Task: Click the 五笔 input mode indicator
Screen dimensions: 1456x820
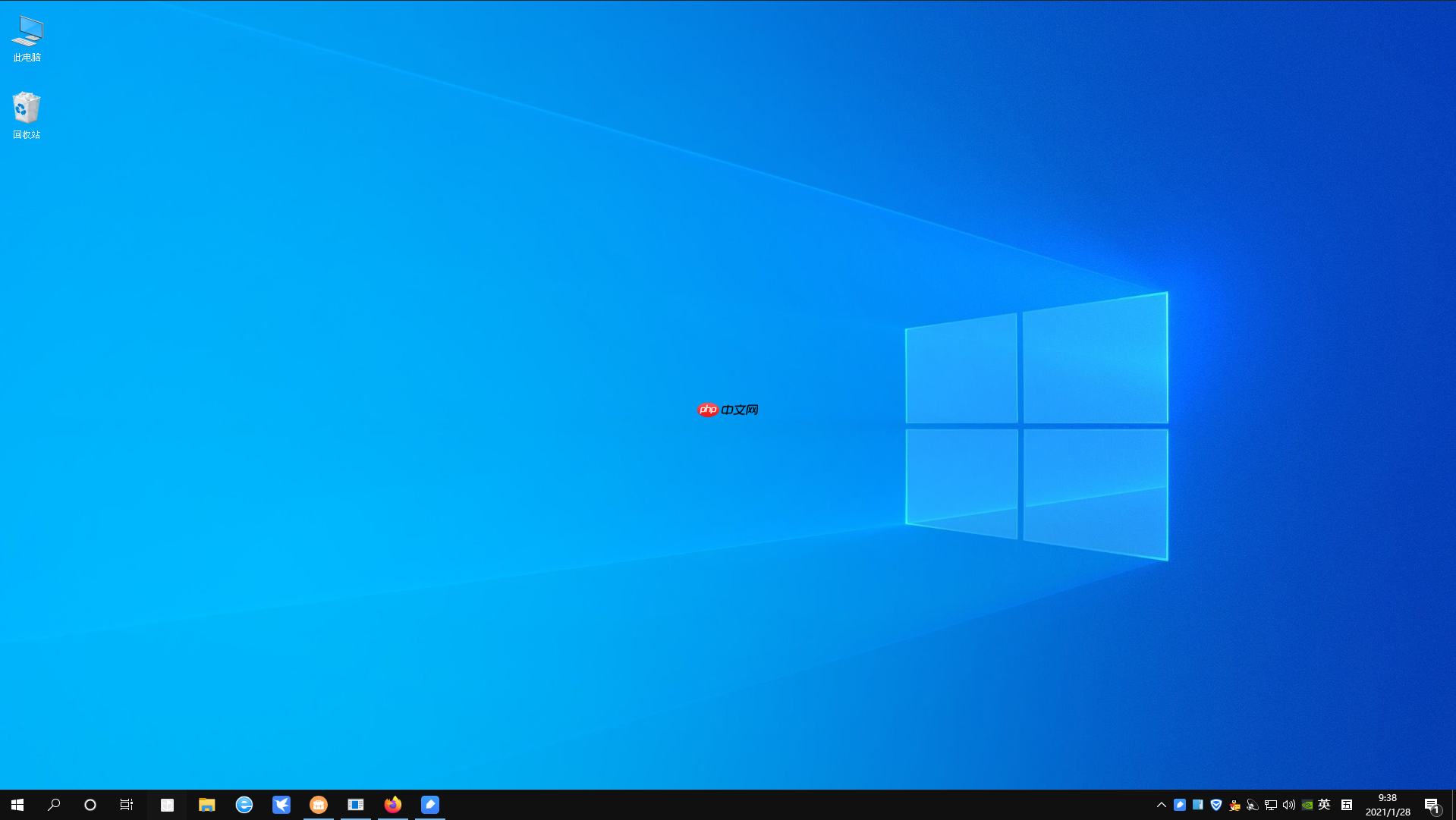Action: (x=1347, y=805)
